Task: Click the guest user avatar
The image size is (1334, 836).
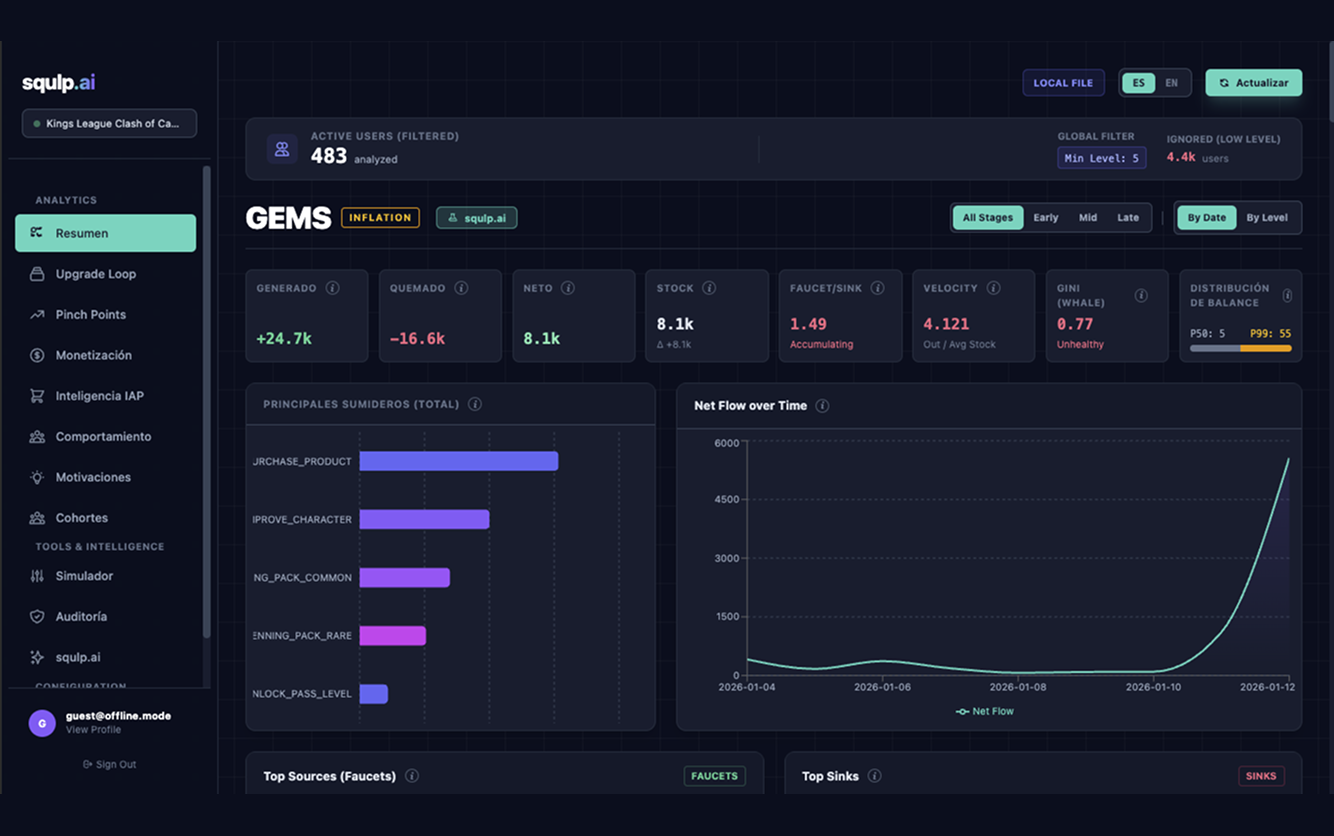Action: click(x=42, y=723)
